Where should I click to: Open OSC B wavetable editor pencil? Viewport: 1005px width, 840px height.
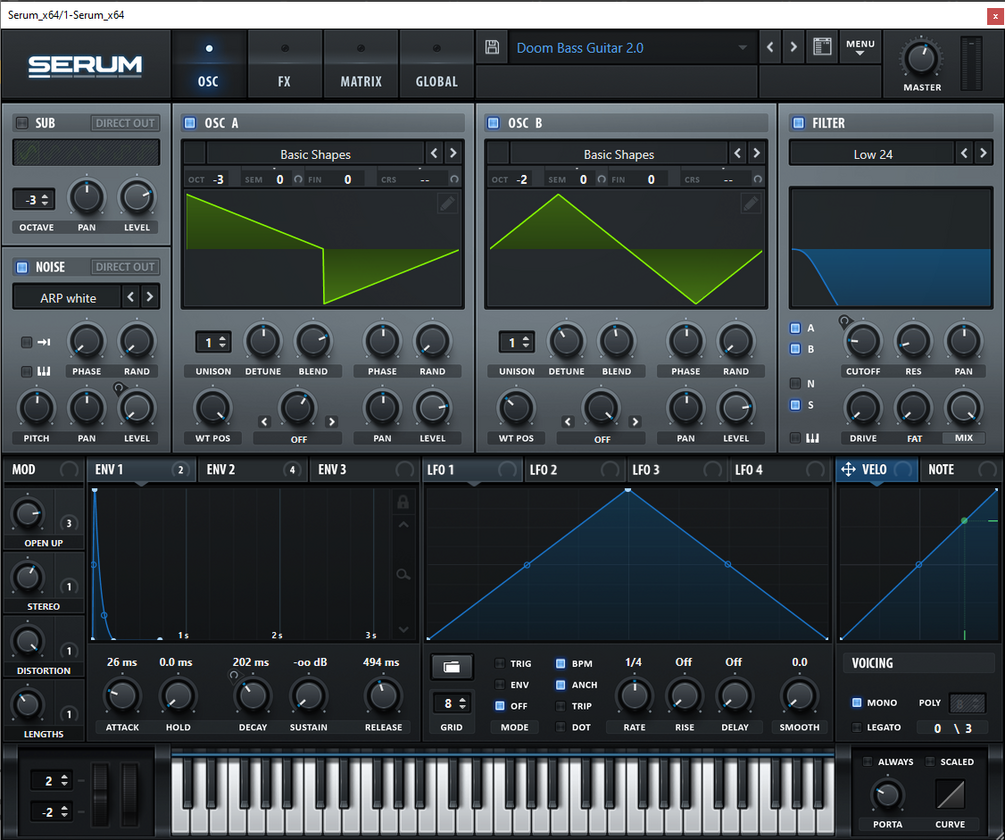pyautogui.click(x=751, y=204)
